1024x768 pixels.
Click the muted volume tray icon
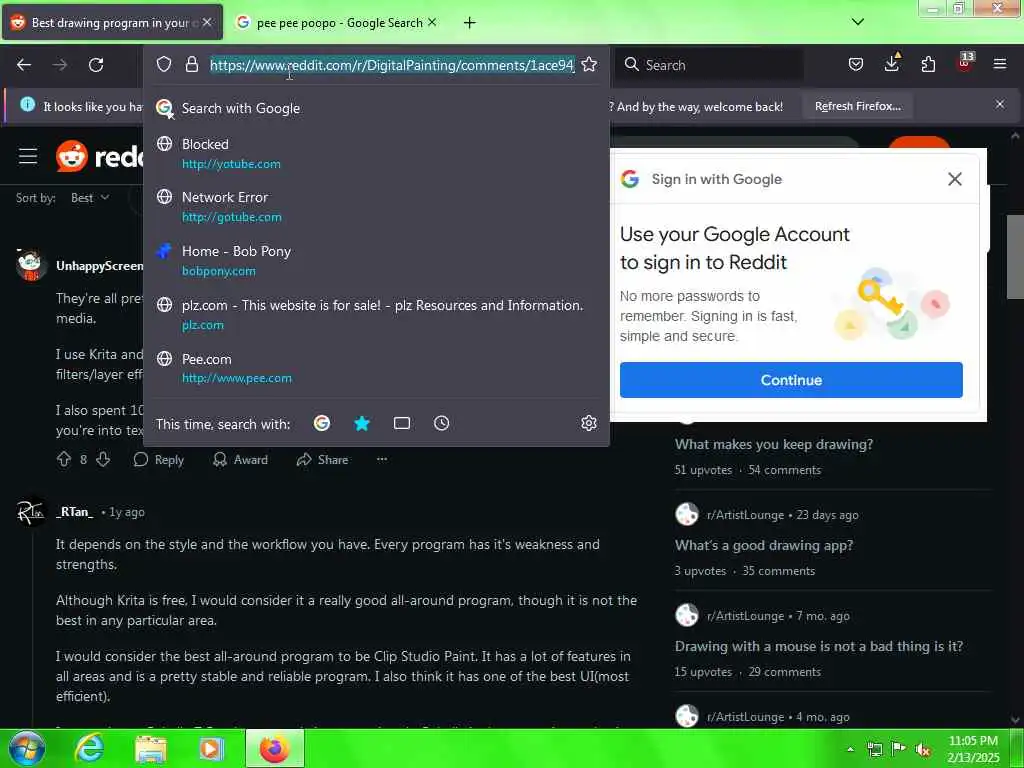(923, 750)
